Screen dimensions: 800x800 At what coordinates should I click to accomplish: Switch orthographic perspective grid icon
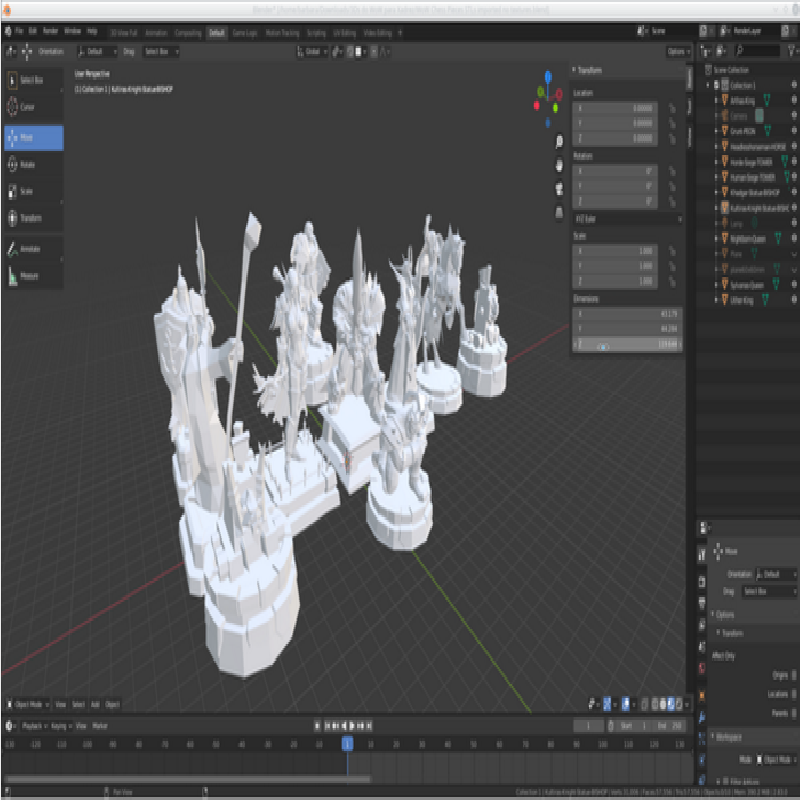point(559,212)
